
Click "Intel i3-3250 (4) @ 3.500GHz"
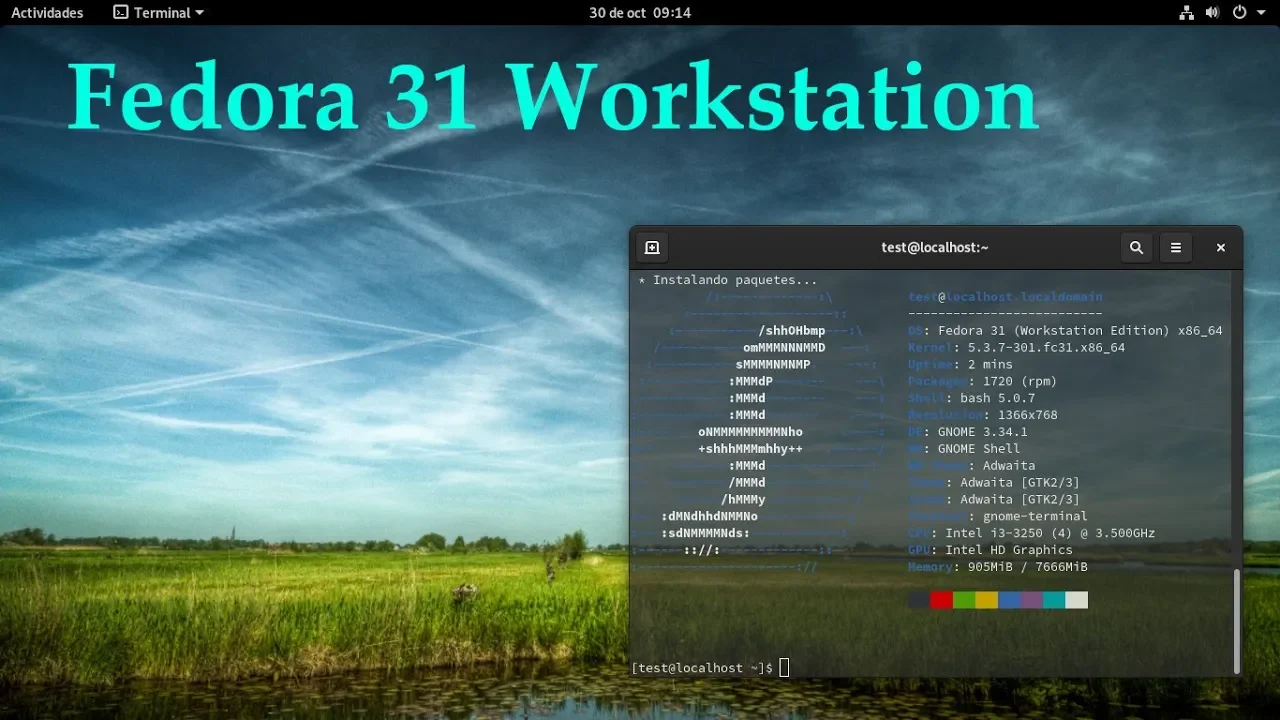pyautogui.click(x=1050, y=534)
